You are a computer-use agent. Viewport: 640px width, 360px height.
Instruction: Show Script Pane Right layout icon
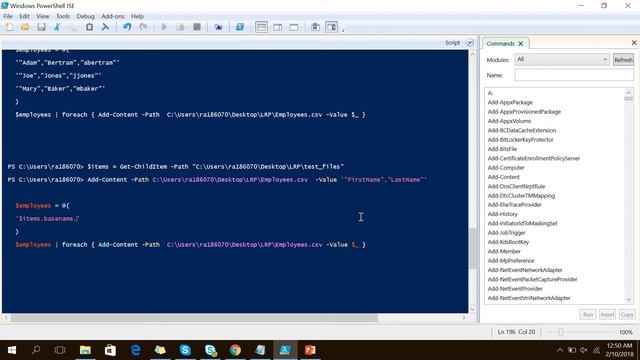[x=278, y=27]
